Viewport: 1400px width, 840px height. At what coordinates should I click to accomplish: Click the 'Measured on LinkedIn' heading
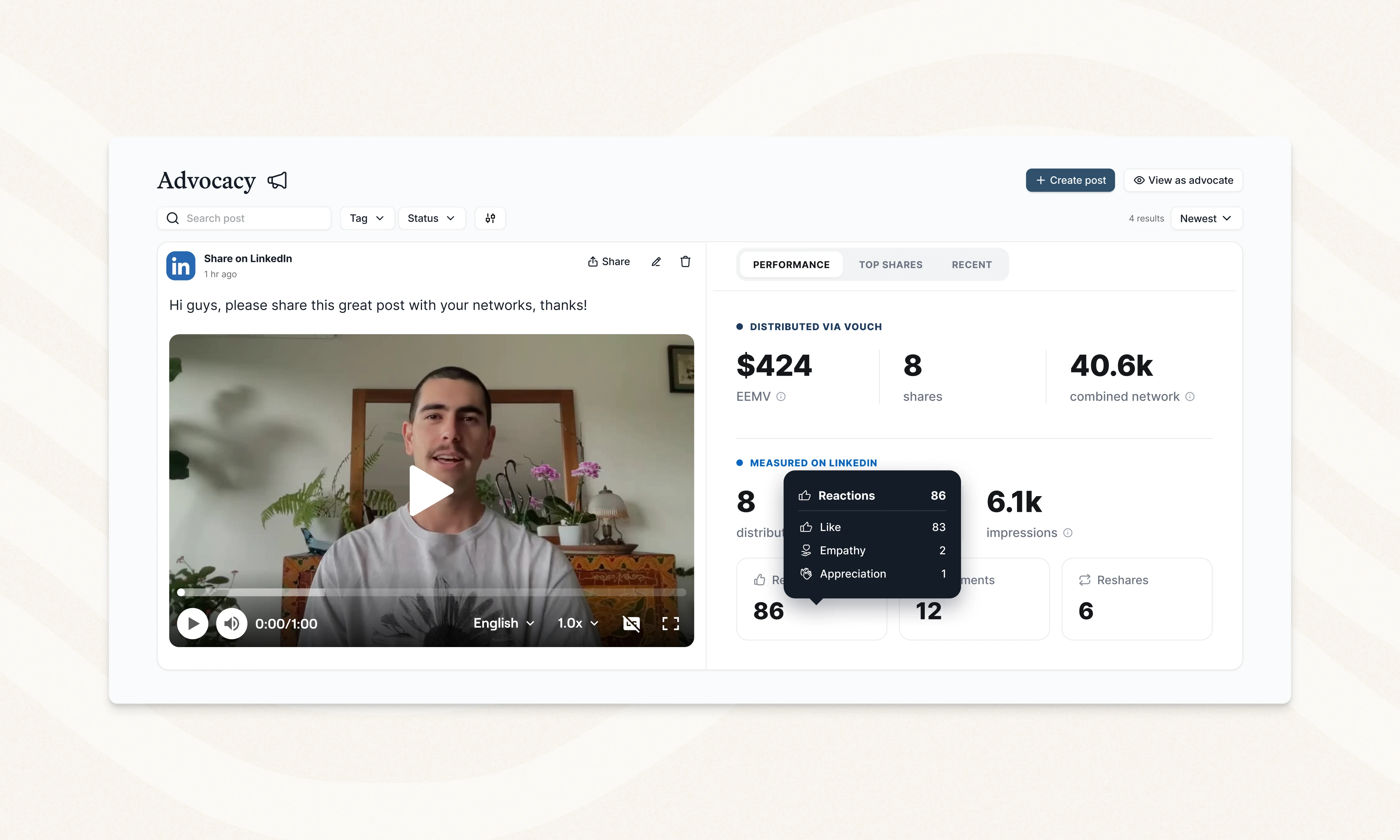coord(814,463)
